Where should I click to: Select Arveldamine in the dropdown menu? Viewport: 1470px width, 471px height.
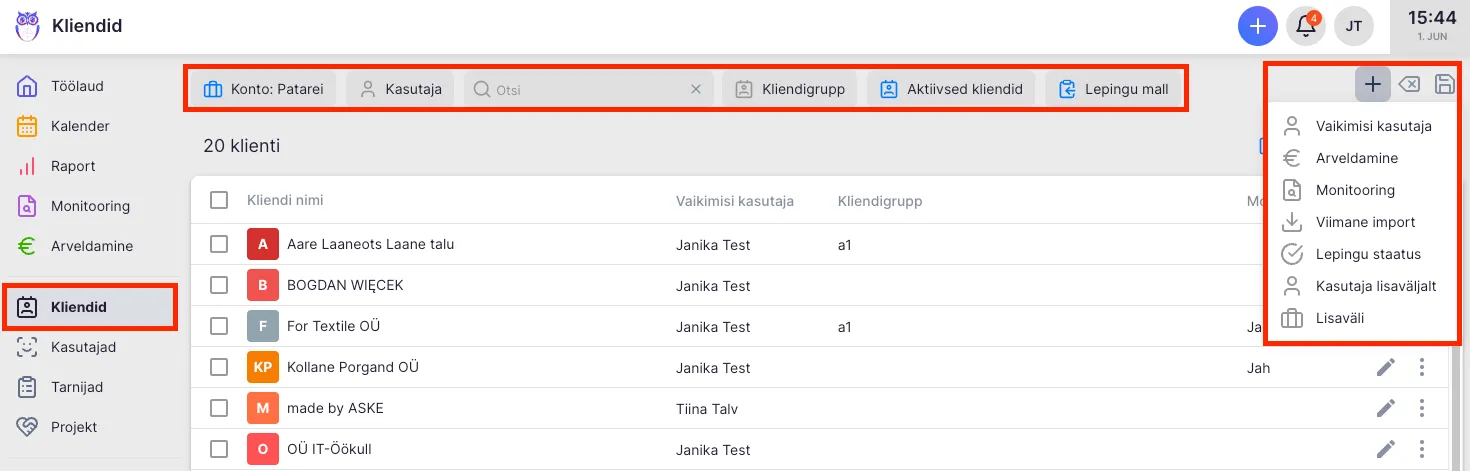point(1356,158)
